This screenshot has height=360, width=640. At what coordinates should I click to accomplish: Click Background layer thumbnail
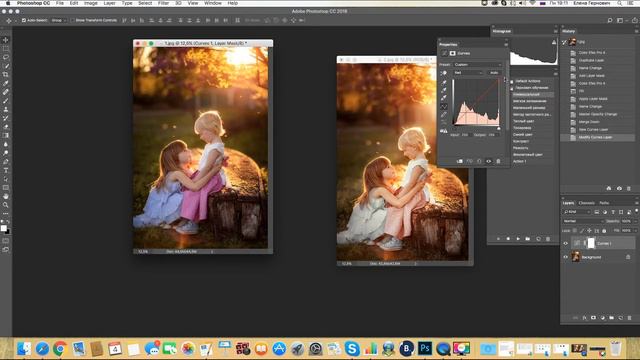point(576,257)
